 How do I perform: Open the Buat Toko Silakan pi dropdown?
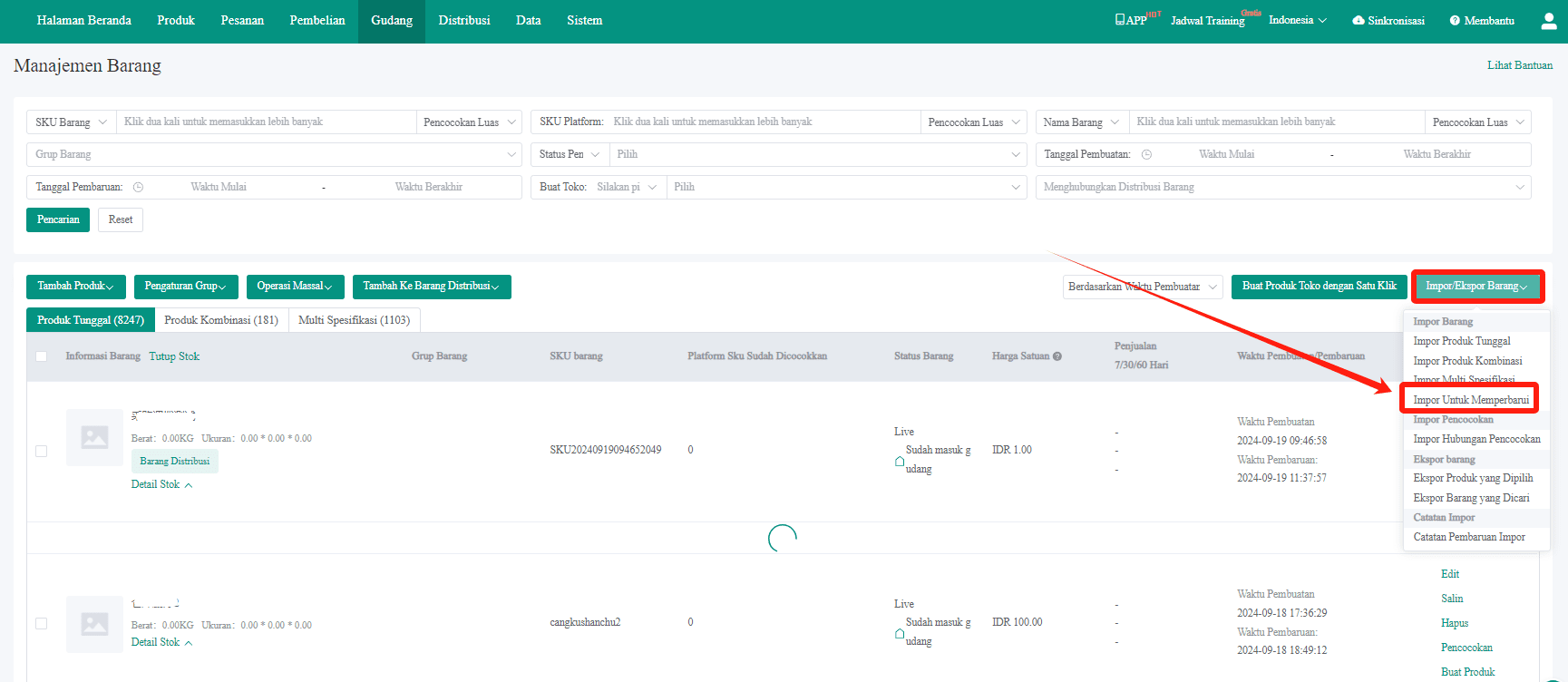tap(627, 187)
